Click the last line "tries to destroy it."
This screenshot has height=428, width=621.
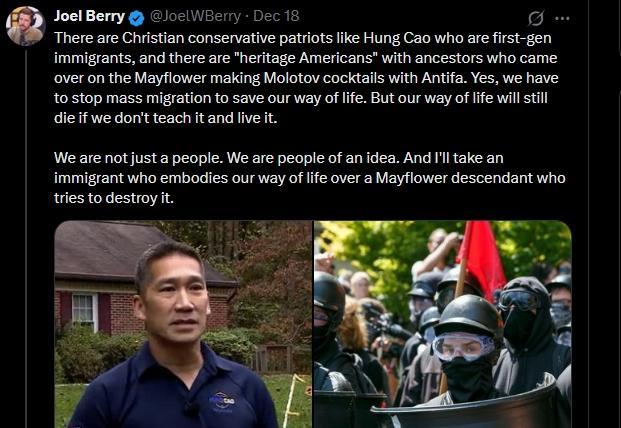[x=114, y=198]
